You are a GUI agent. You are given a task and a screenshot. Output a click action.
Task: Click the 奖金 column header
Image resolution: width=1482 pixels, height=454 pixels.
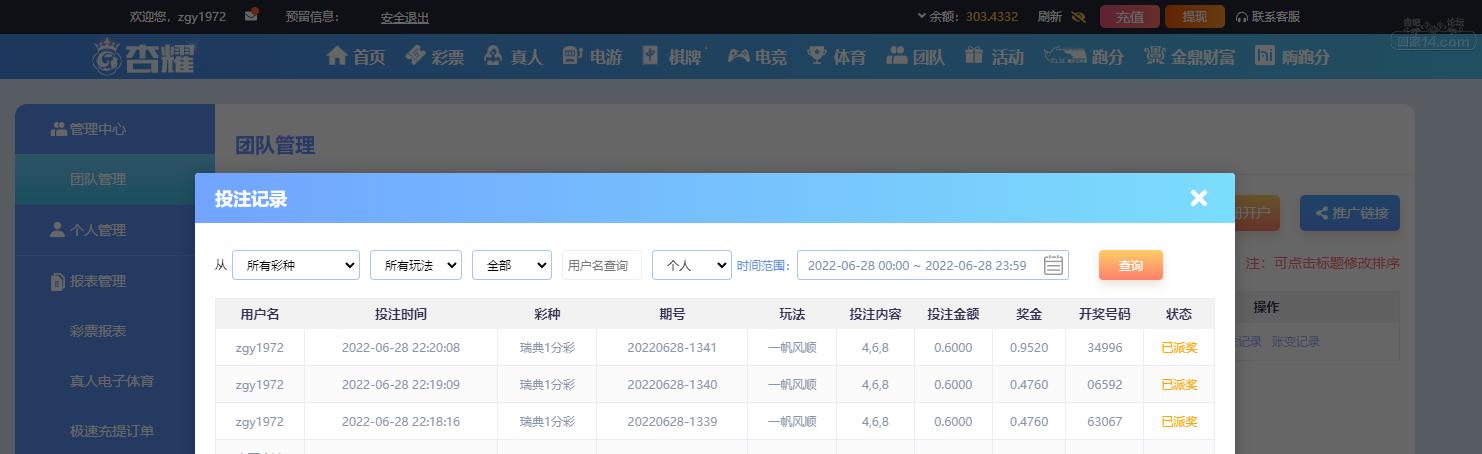(1029, 314)
